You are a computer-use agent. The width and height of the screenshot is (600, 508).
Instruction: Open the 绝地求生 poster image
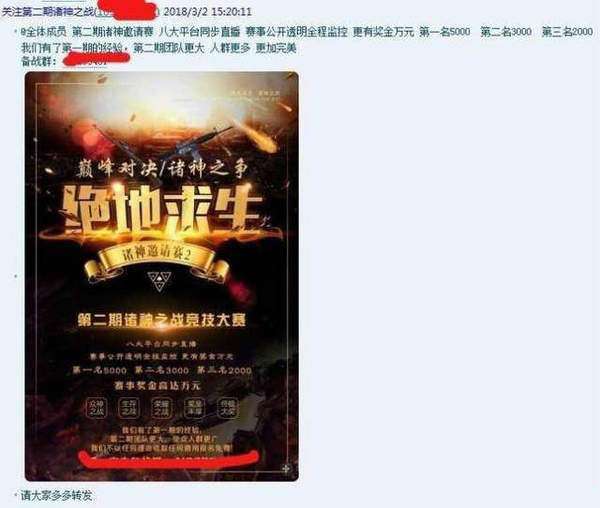pyautogui.click(x=161, y=276)
